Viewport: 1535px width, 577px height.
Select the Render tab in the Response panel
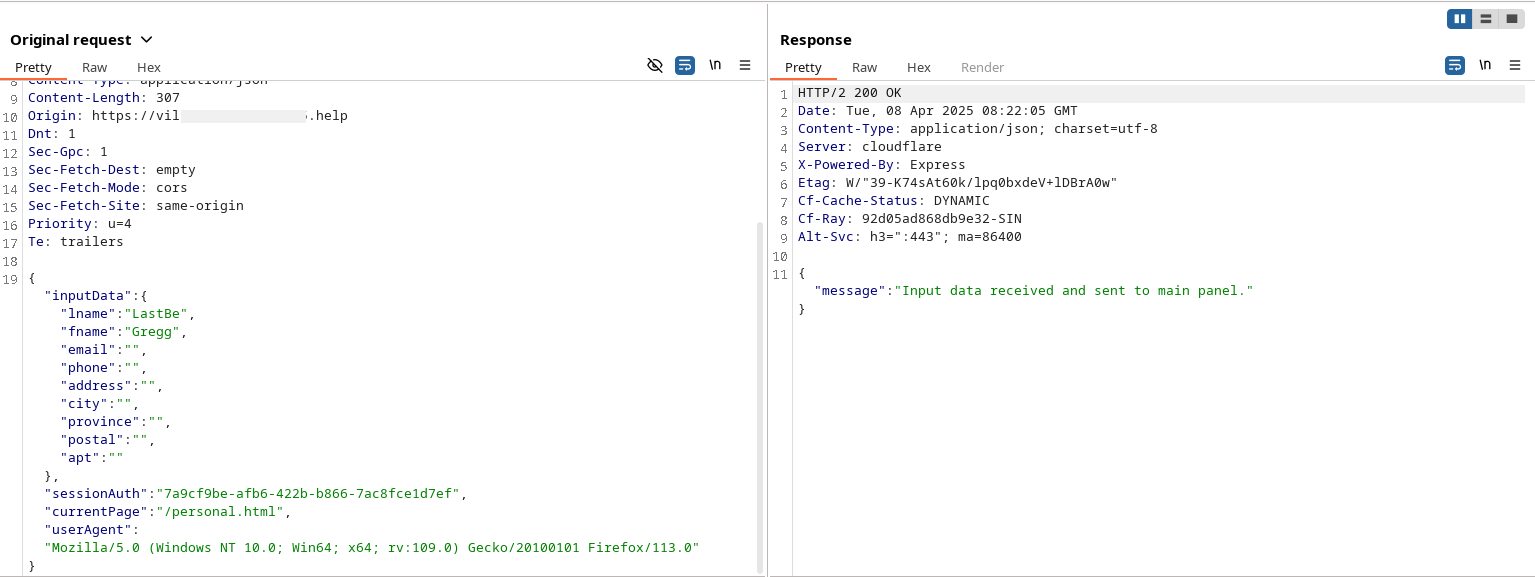click(982, 67)
